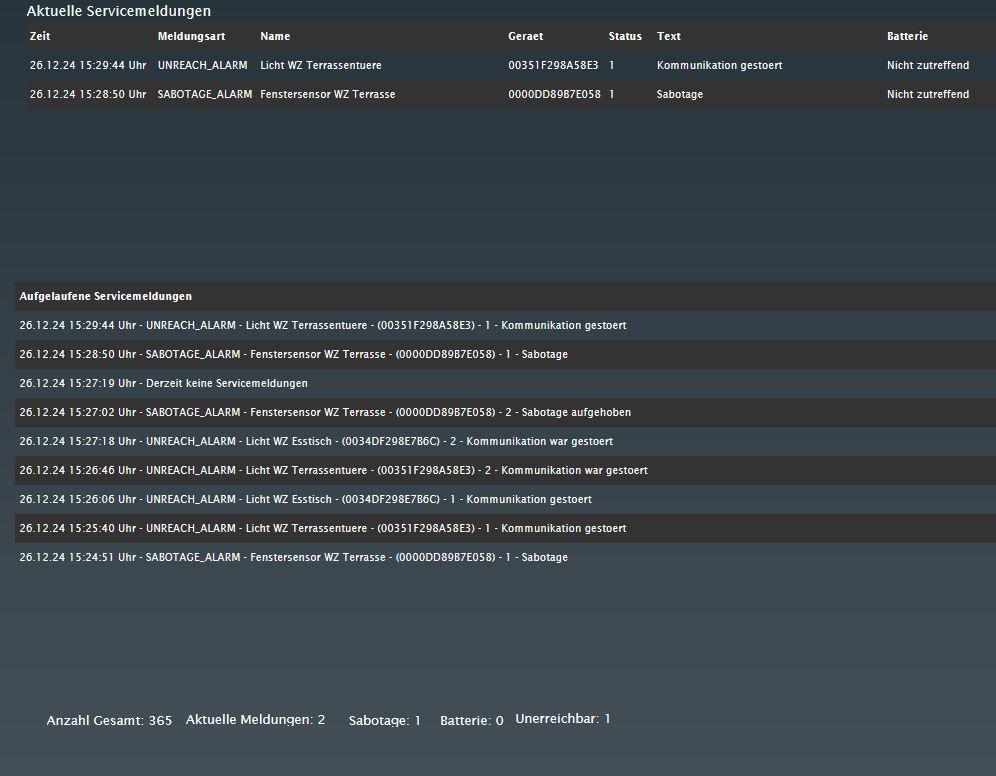Click the log entry from 15:28:50 Uhr

pos(293,354)
